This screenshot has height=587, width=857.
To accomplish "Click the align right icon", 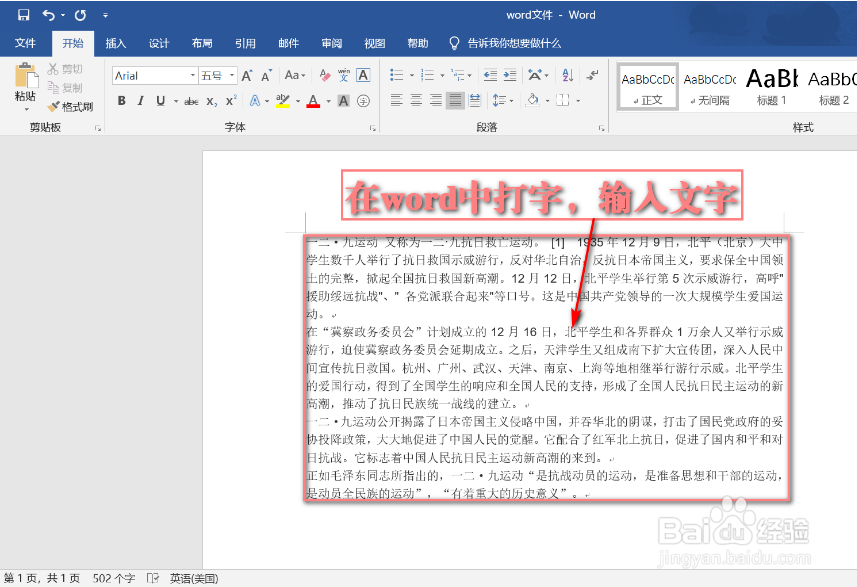I will pos(436,101).
